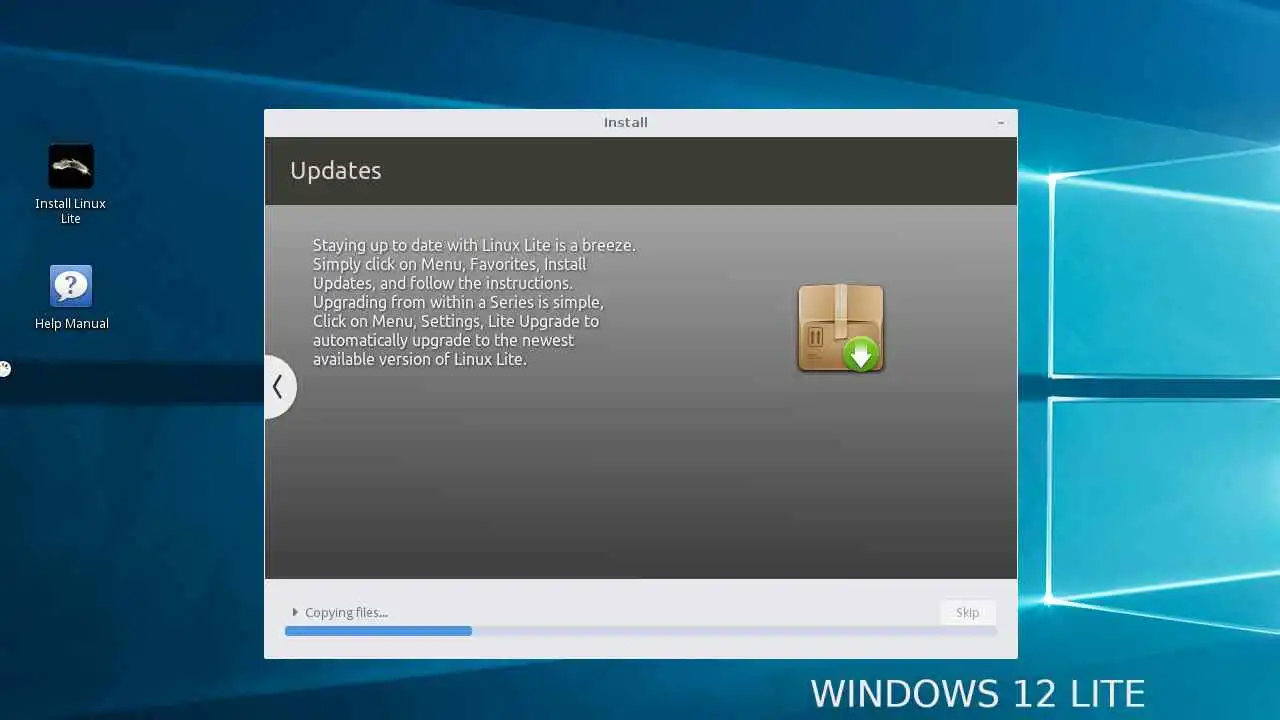Expand the Copying files details triangle
Image resolution: width=1280 pixels, height=720 pixels.
[x=295, y=612]
